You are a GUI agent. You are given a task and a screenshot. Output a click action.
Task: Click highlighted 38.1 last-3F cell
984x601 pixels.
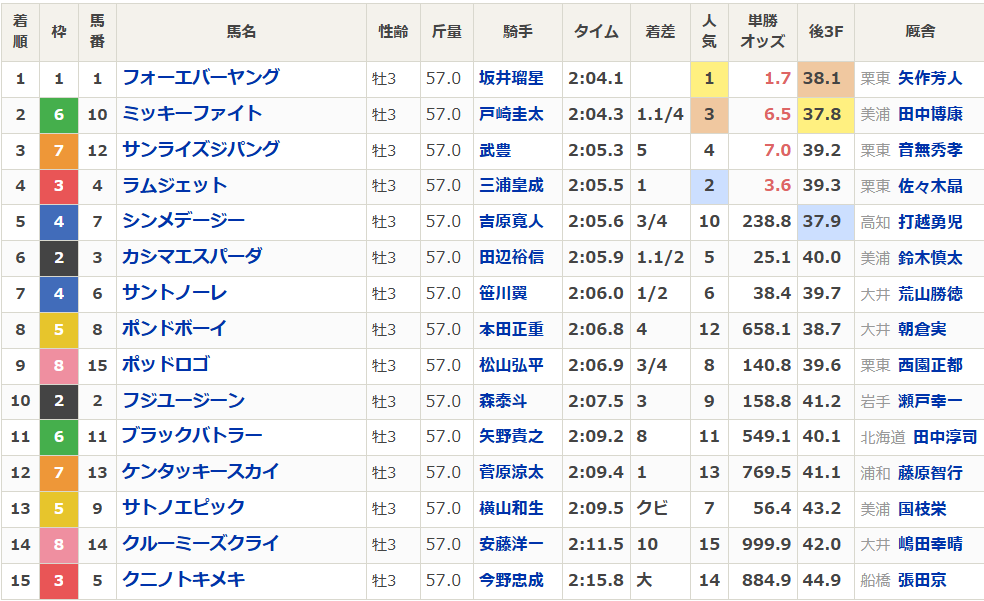pyautogui.click(x=826, y=79)
